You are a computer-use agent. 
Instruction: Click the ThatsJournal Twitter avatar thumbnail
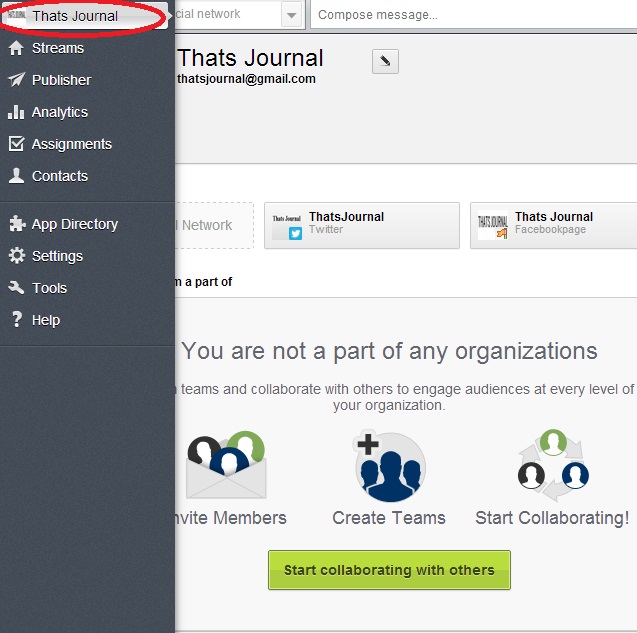point(287,226)
